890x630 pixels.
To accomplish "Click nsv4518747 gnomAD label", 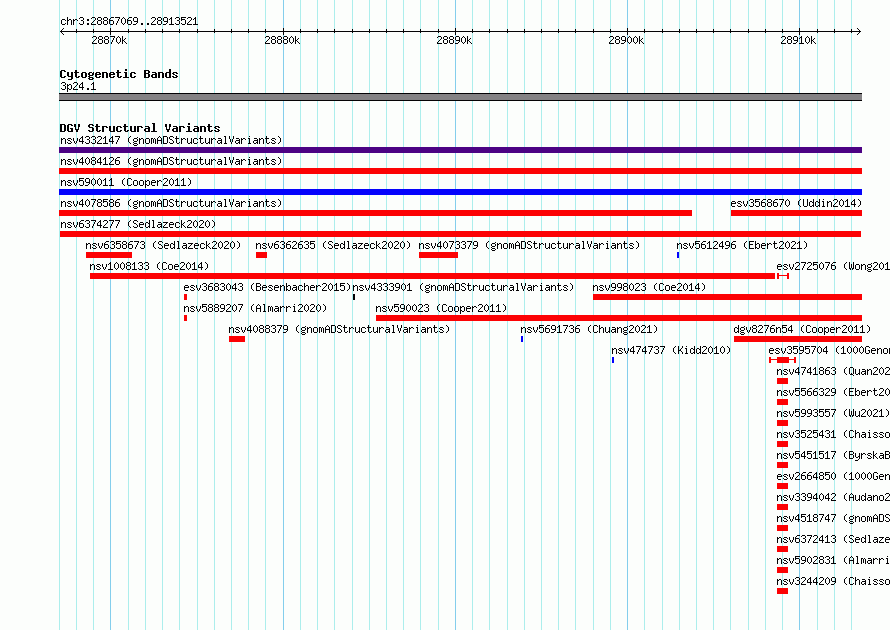I will (x=833, y=518).
